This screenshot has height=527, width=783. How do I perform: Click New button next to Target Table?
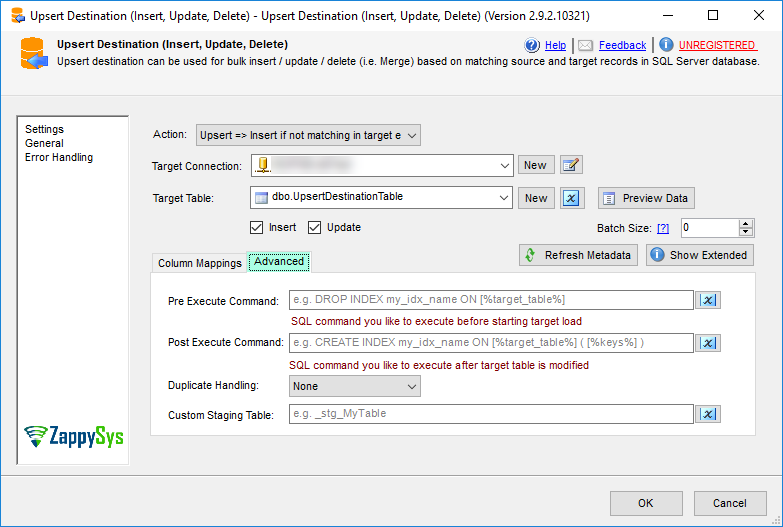[536, 198]
